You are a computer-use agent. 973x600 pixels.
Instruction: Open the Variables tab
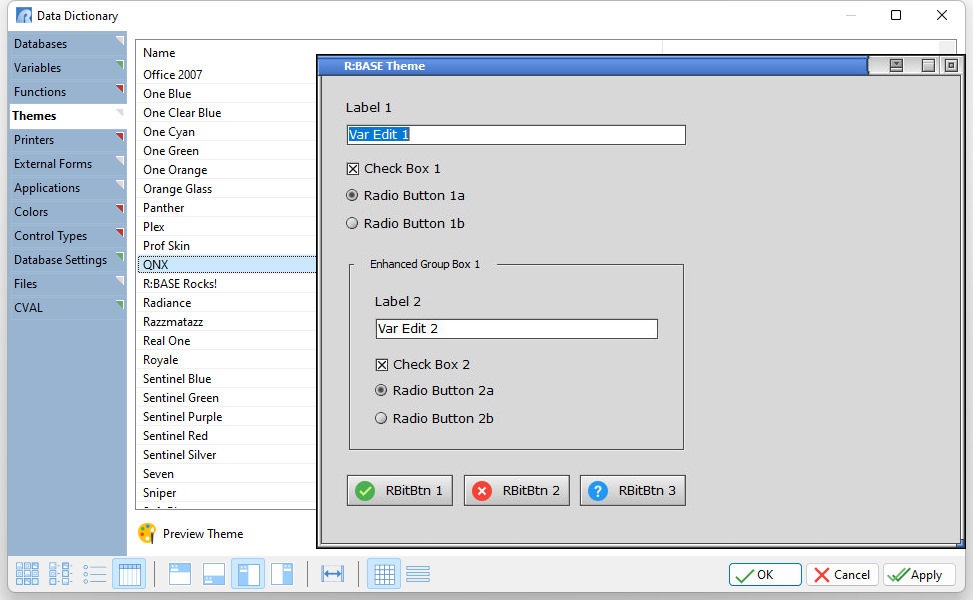pos(68,68)
